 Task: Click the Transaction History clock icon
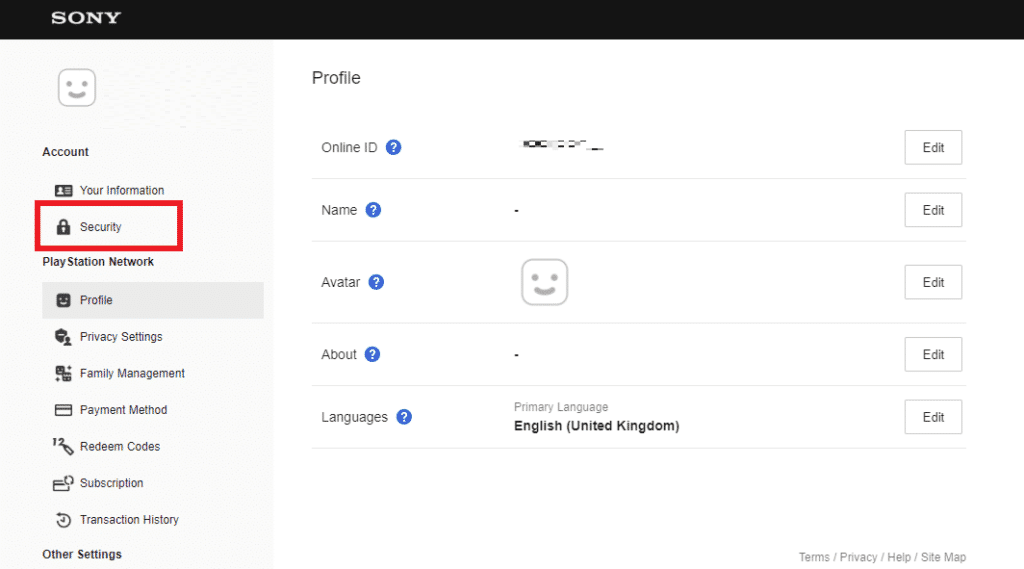63,520
